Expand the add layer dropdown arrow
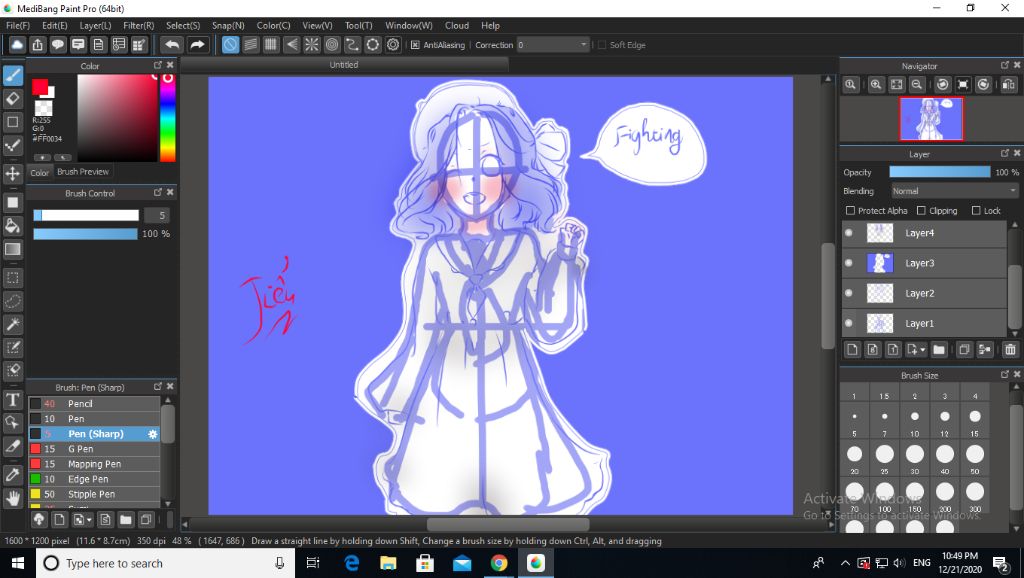 [x=923, y=350]
